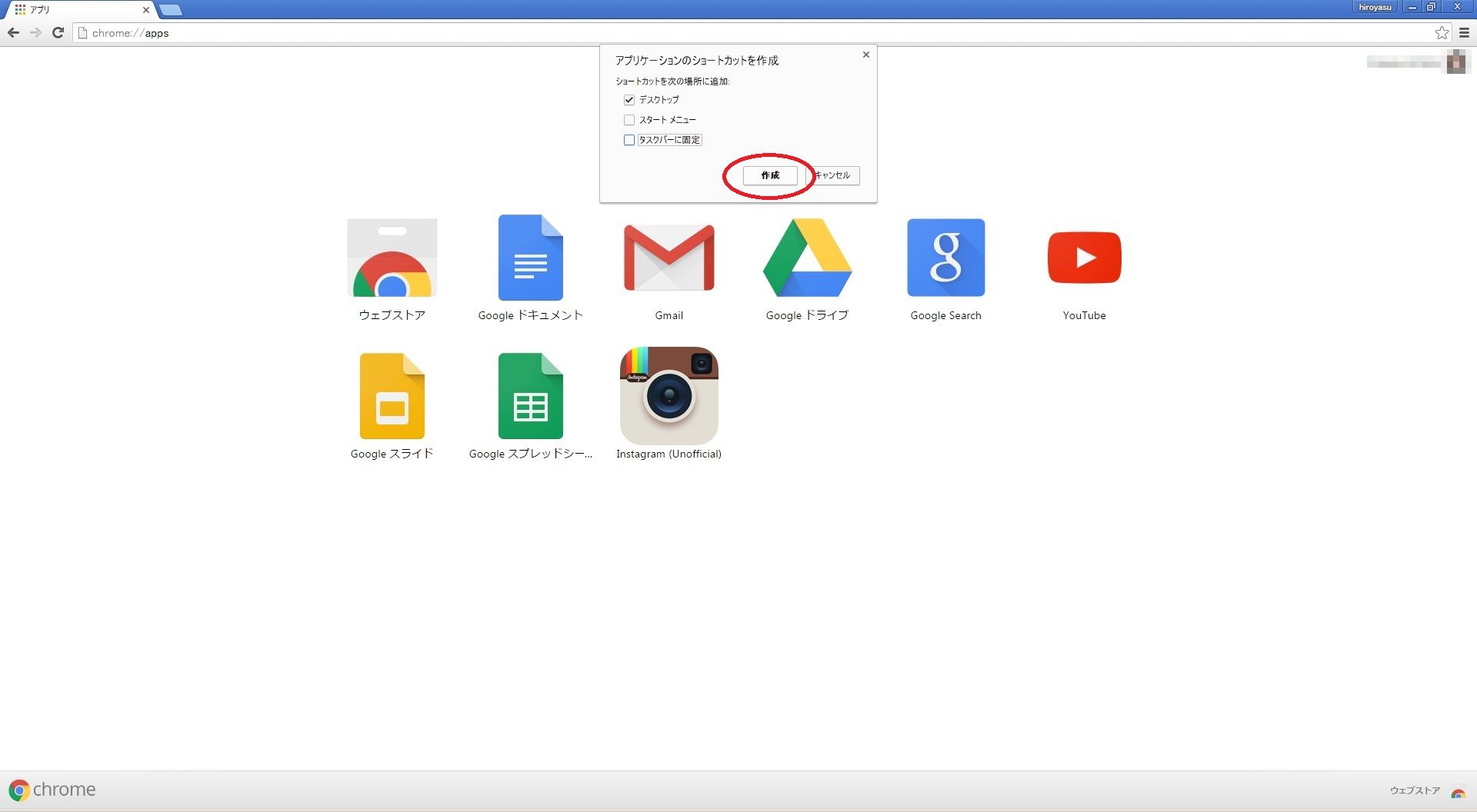Minimize the Chrome window
Image resolution: width=1477 pixels, height=812 pixels.
pyautogui.click(x=1412, y=7)
